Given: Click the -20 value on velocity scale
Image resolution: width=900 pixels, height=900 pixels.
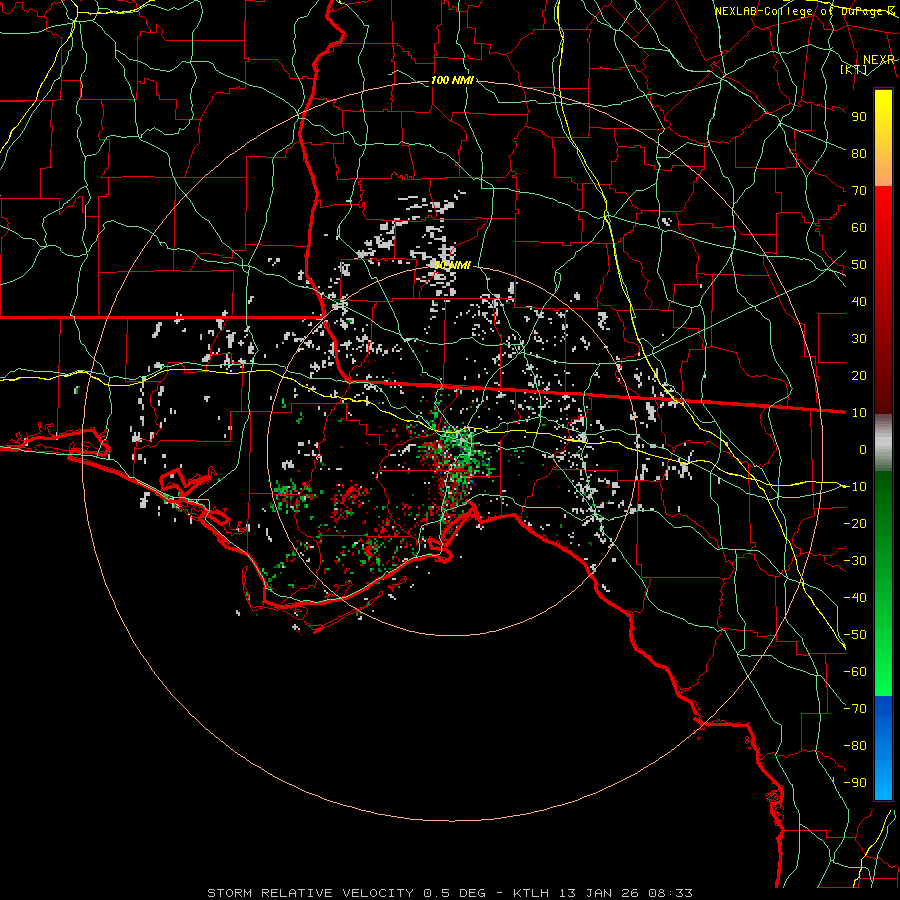Looking at the screenshot, I should [855, 523].
